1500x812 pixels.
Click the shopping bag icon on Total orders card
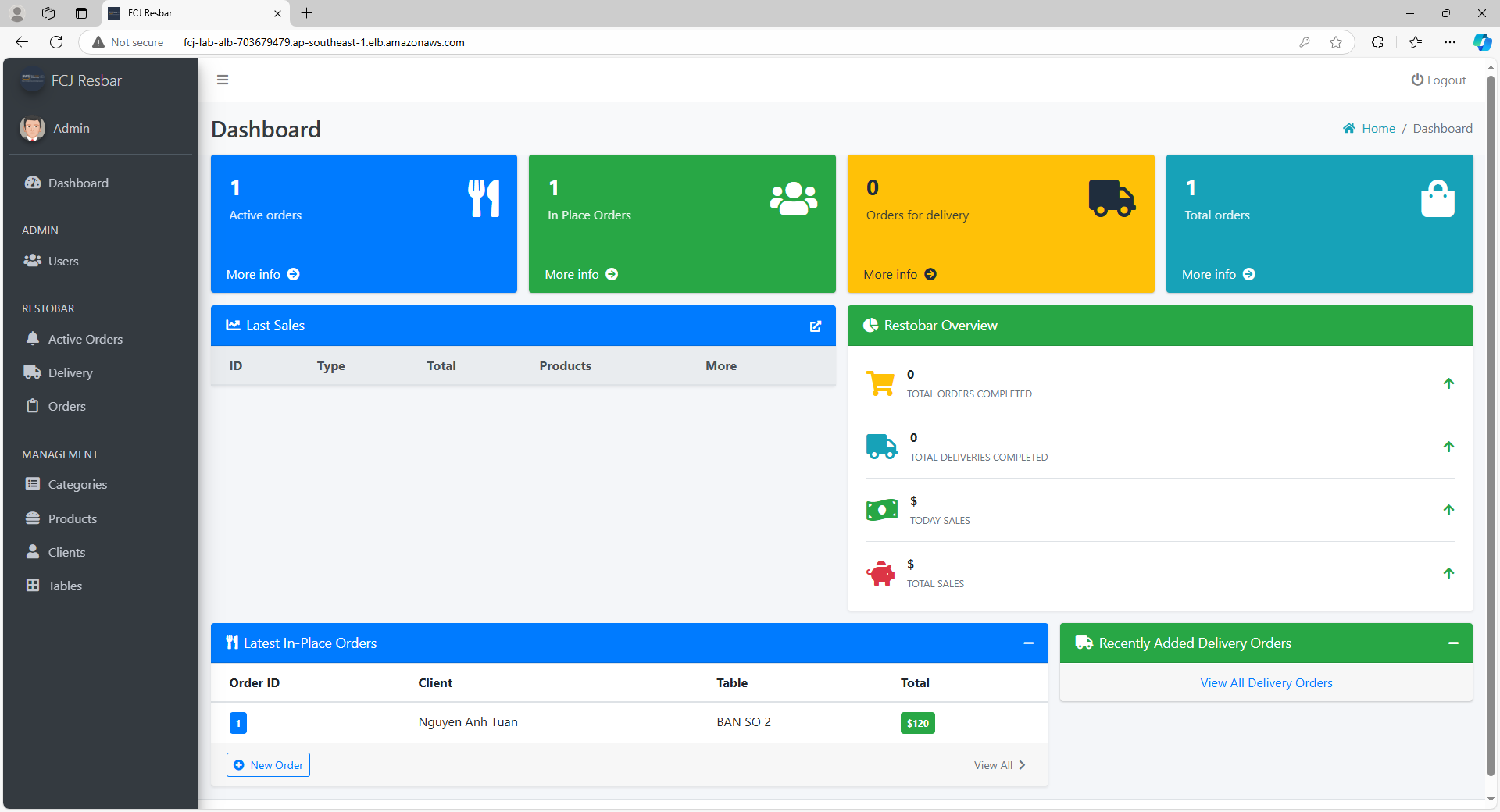pyautogui.click(x=1437, y=198)
